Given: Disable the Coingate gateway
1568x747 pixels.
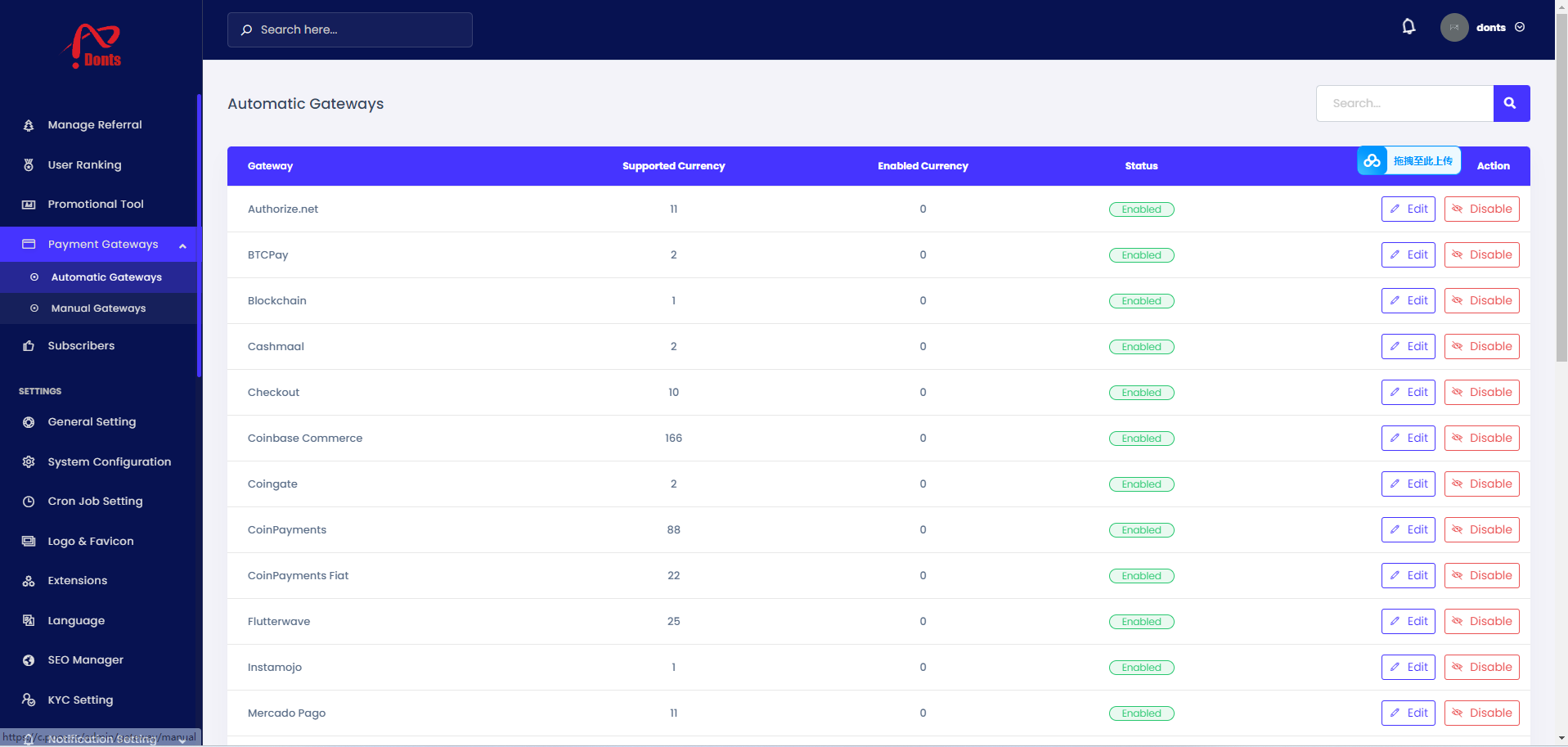Looking at the screenshot, I should tap(1482, 484).
